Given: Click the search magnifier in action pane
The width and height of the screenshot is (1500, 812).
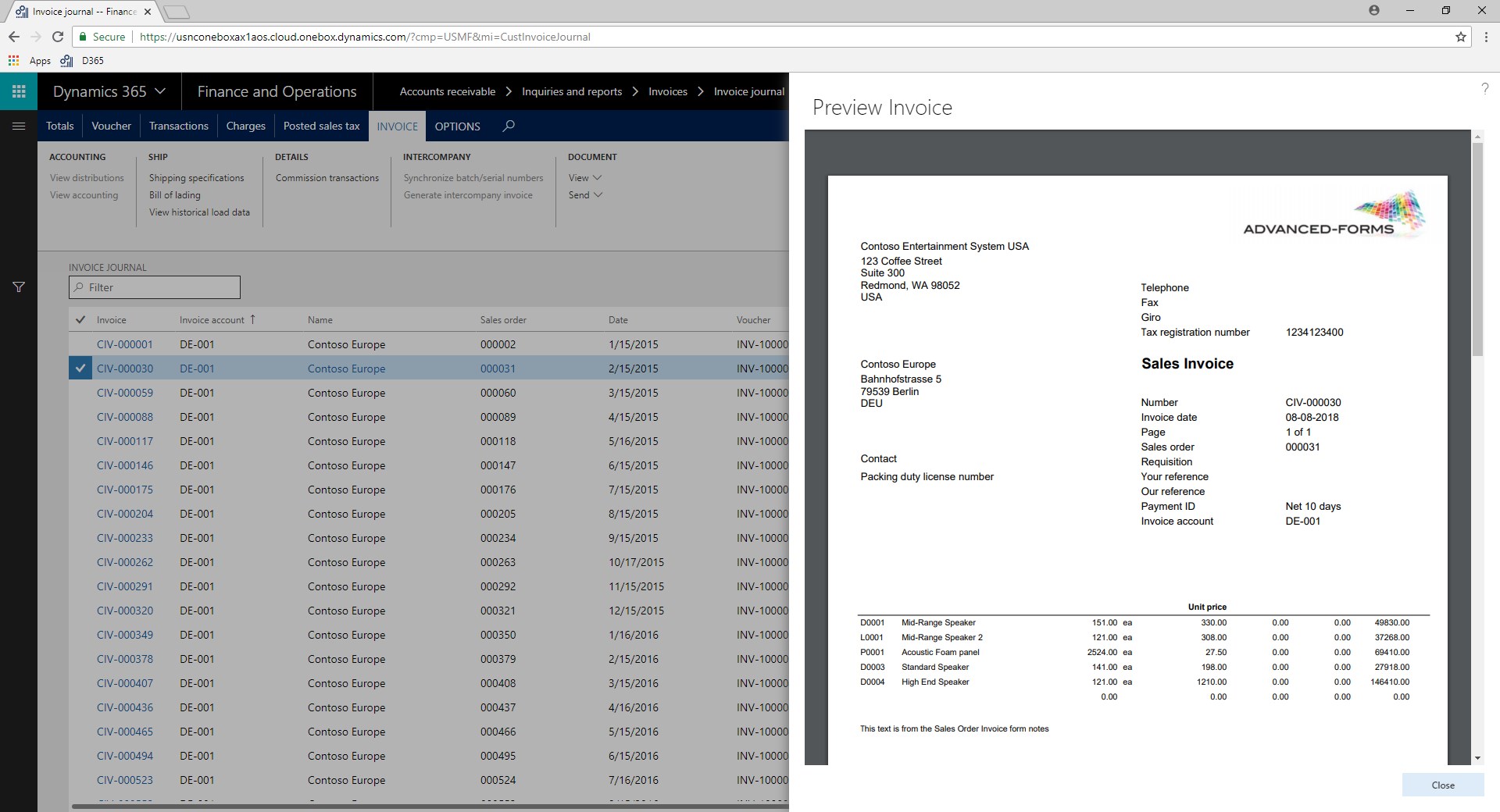Looking at the screenshot, I should pyautogui.click(x=509, y=126).
